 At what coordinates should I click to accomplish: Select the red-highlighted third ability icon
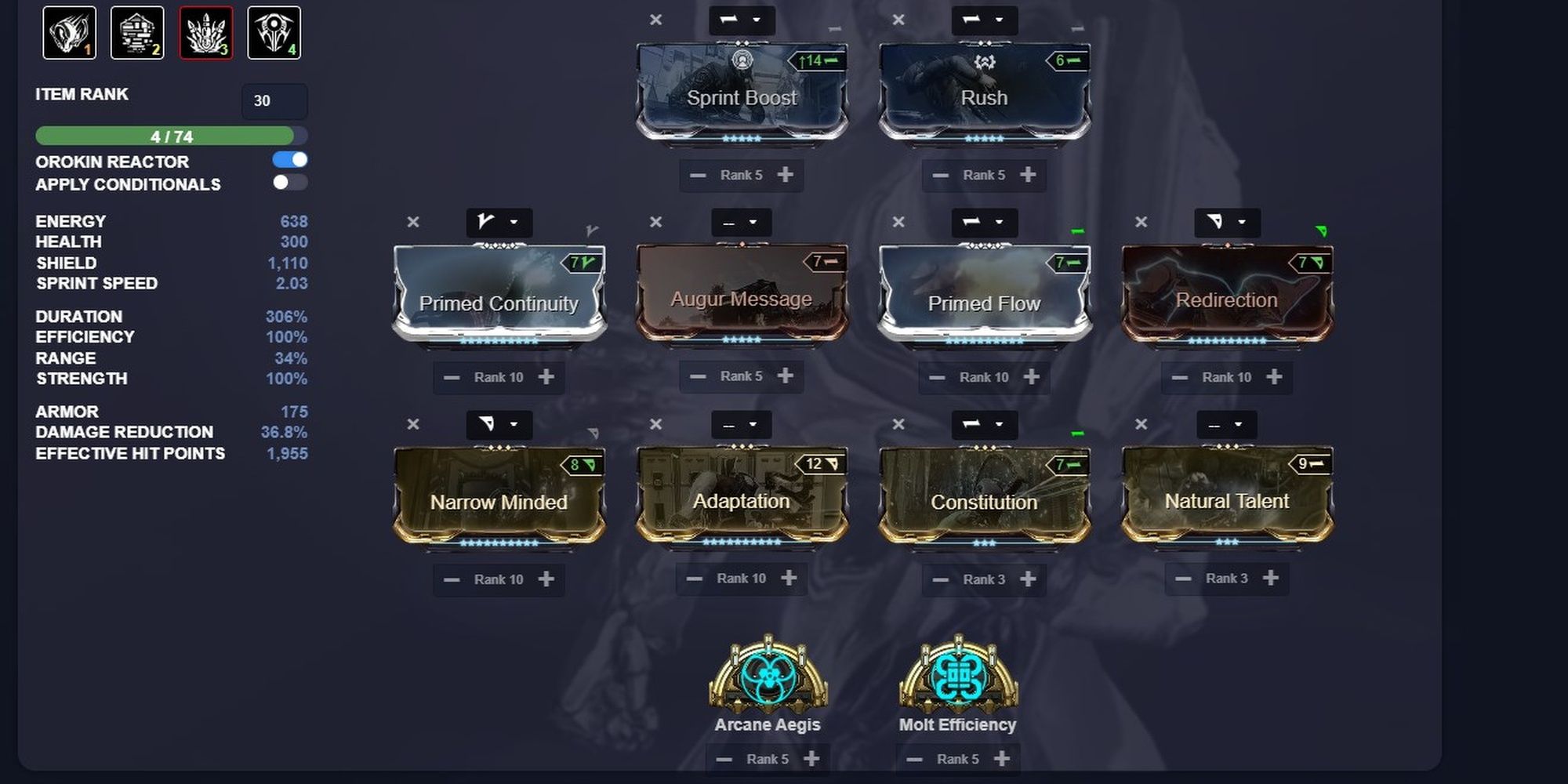click(x=206, y=33)
